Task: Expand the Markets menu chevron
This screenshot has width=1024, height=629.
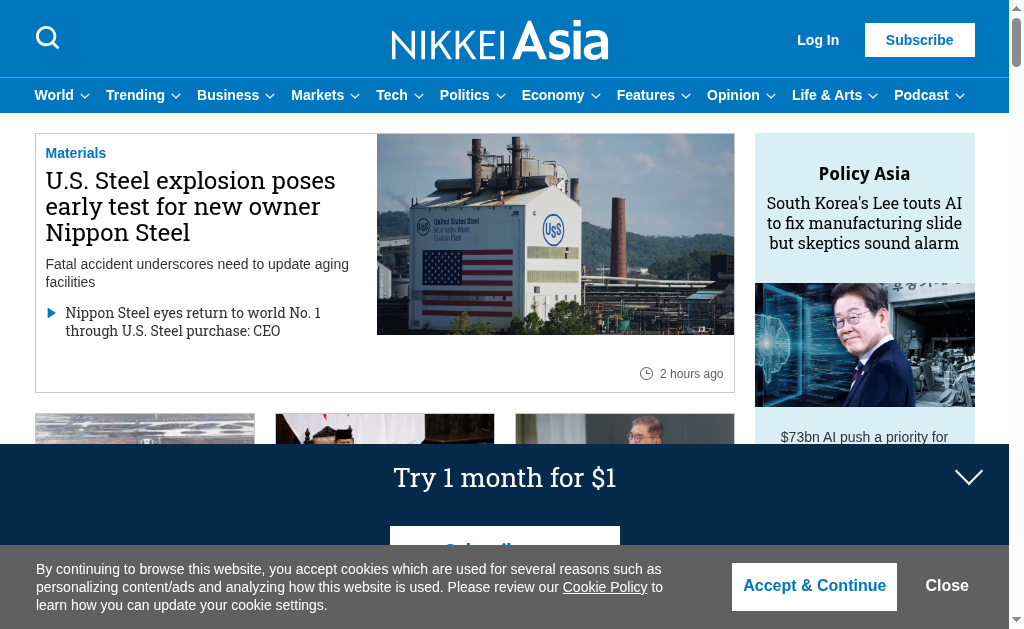Action: [355, 96]
